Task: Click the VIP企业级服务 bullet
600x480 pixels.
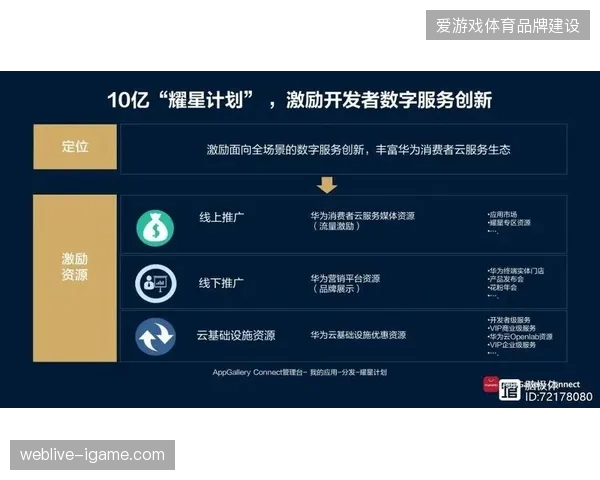Action: coord(512,345)
